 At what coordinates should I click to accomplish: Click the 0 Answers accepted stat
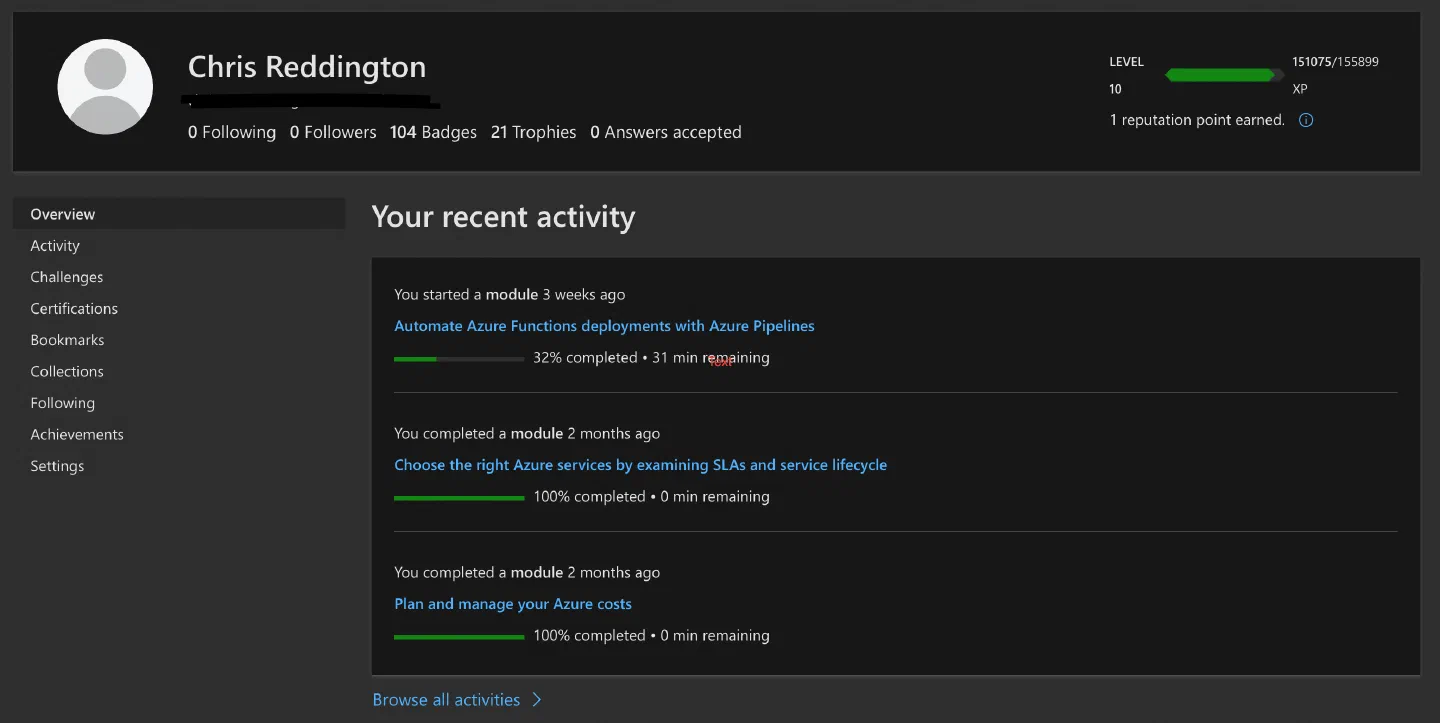pos(666,132)
